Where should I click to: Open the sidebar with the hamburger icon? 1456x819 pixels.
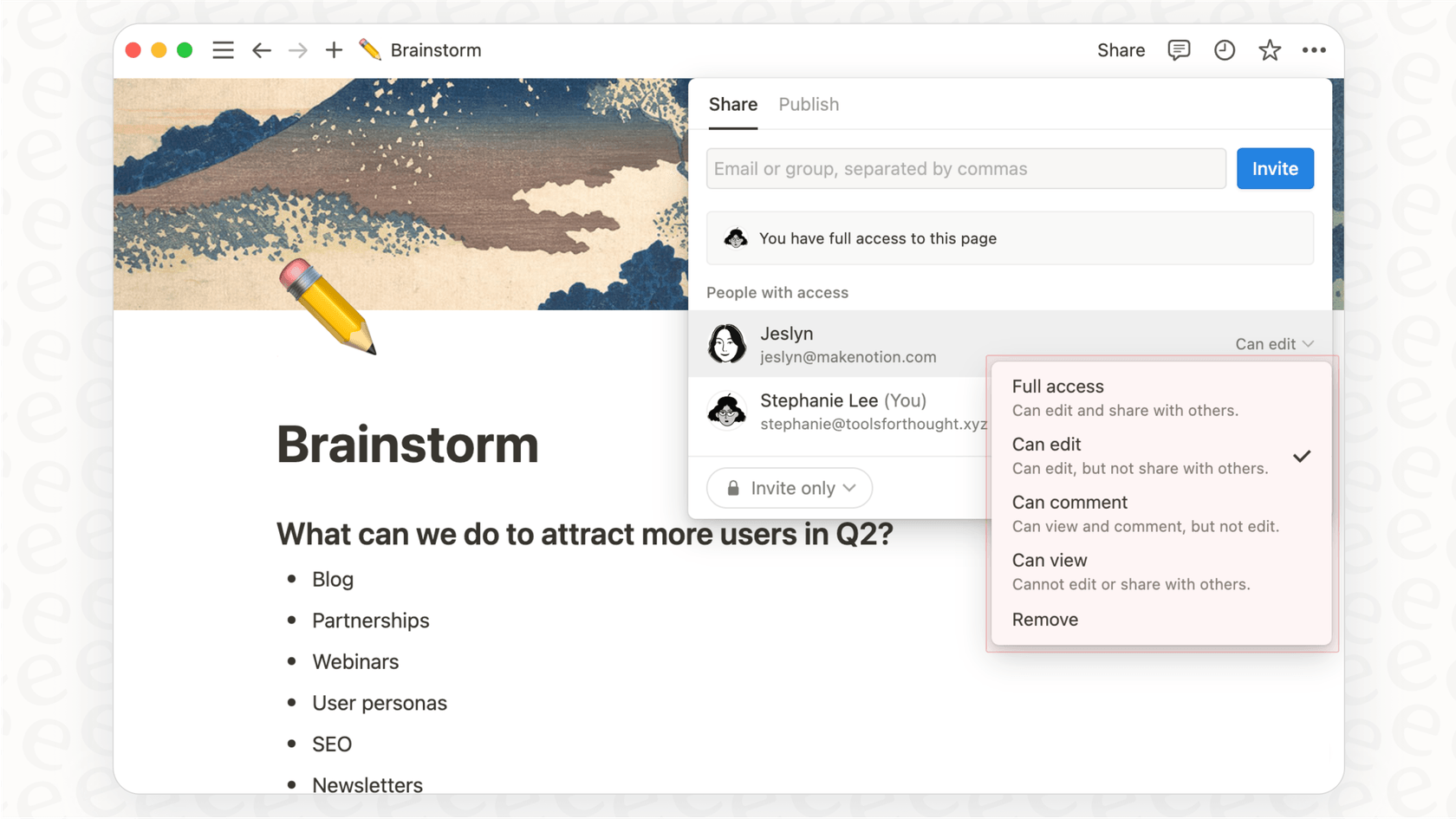(223, 49)
